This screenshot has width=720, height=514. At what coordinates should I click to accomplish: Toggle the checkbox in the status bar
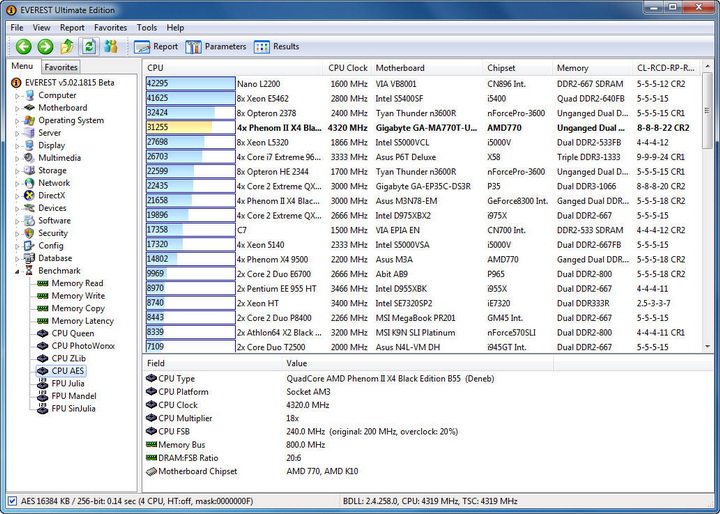[12, 501]
